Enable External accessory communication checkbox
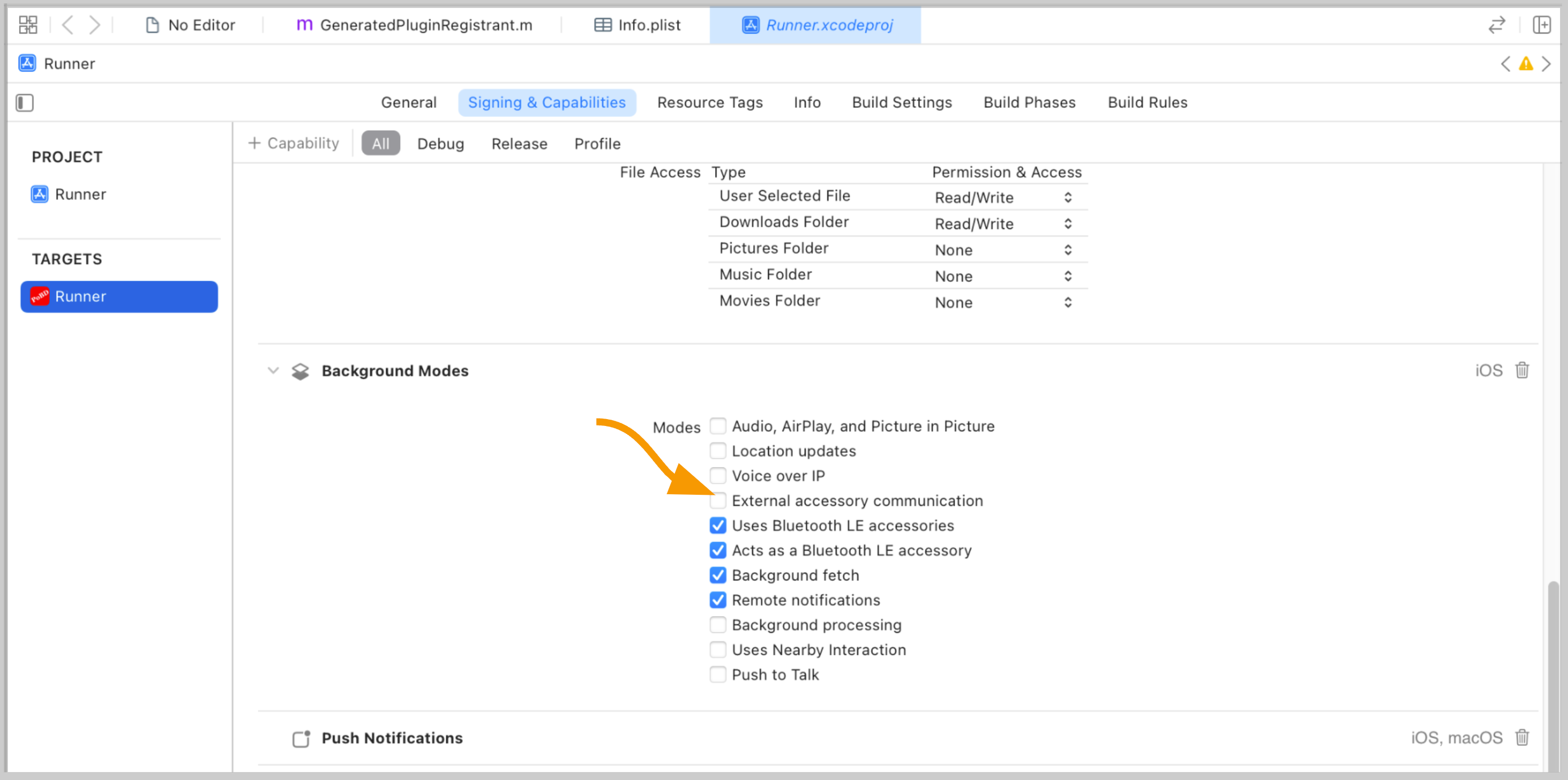The image size is (1568, 780). (718, 501)
